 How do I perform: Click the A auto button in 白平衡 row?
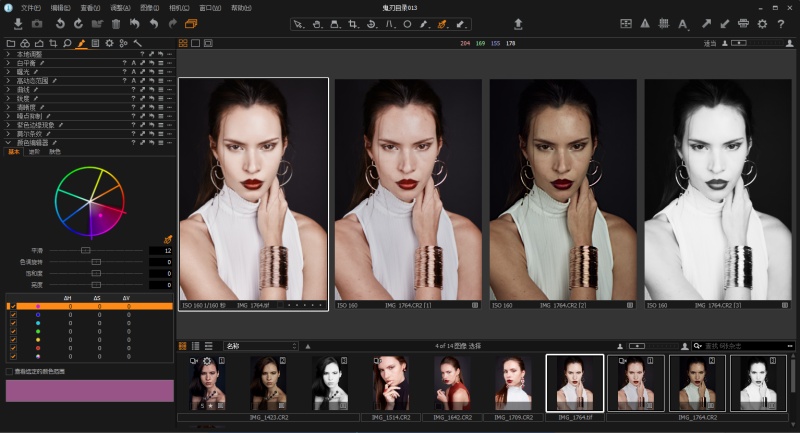(x=134, y=63)
